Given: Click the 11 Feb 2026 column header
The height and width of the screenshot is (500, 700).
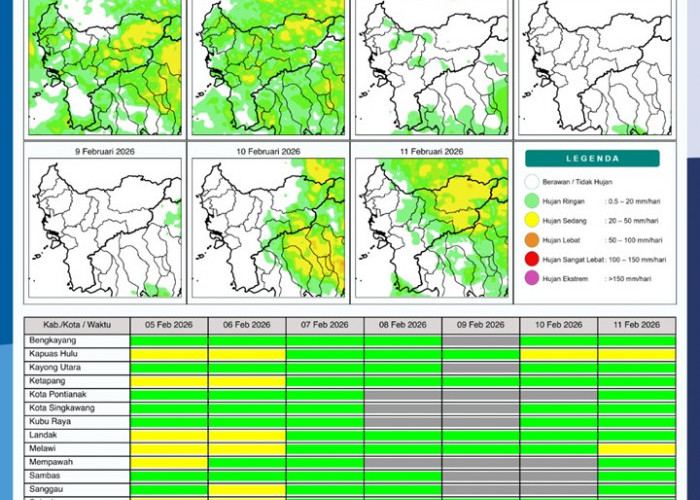Looking at the screenshot, I should pos(636,325).
